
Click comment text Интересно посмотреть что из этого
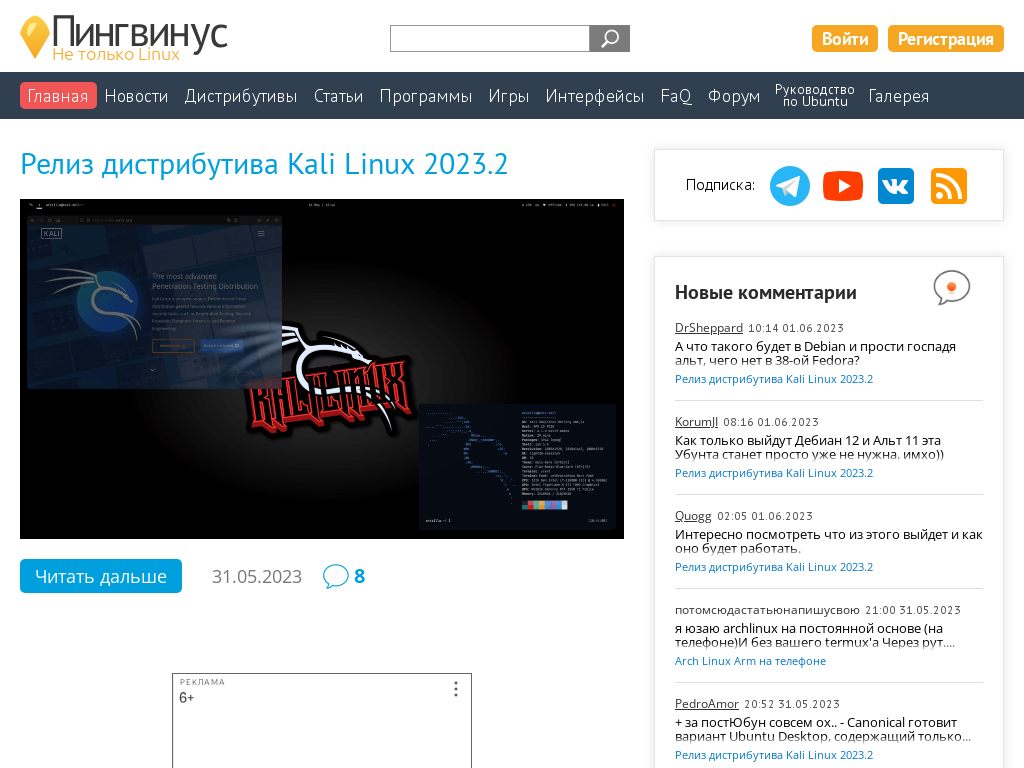pyautogui.click(x=829, y=541)
